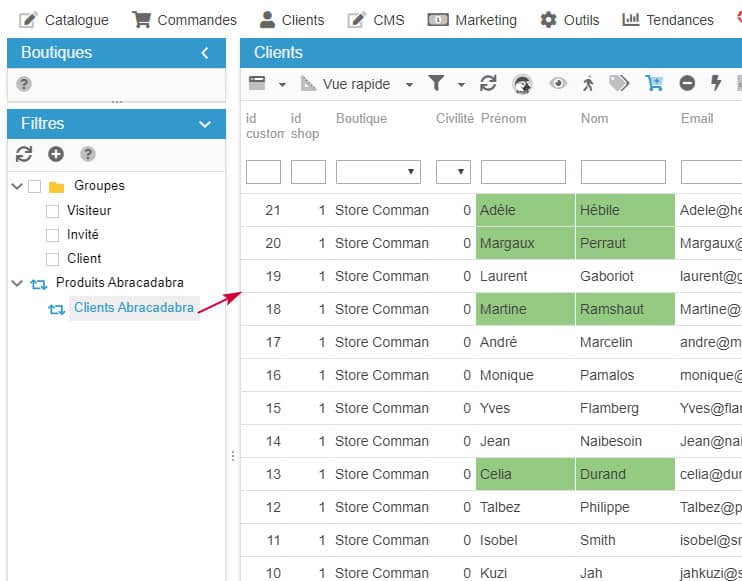Screen dimensions: 742x581
Task: Click the blue shopping cart icon
Action: pos(654,84)
